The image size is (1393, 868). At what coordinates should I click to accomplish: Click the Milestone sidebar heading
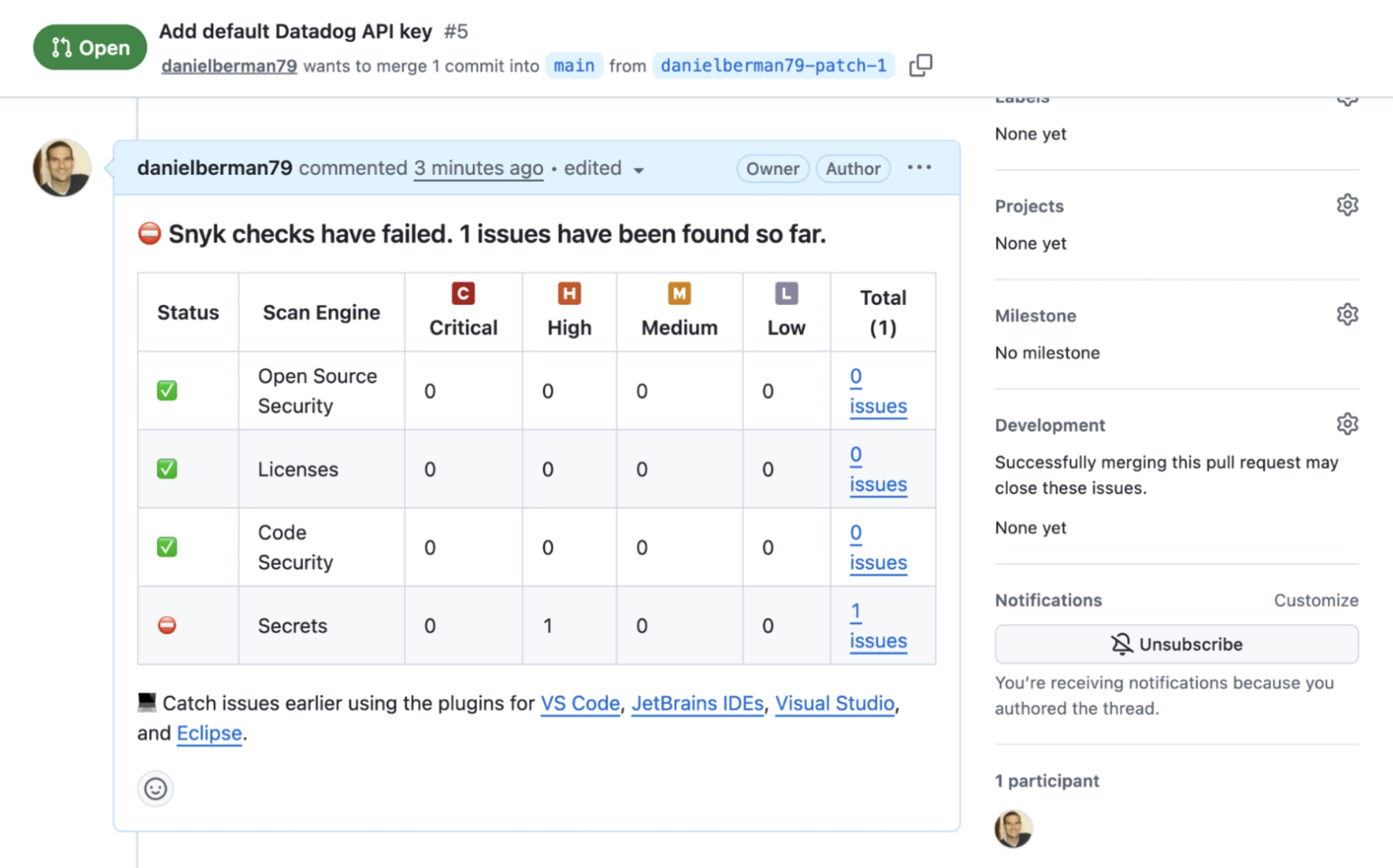(x=1035, y=315)
